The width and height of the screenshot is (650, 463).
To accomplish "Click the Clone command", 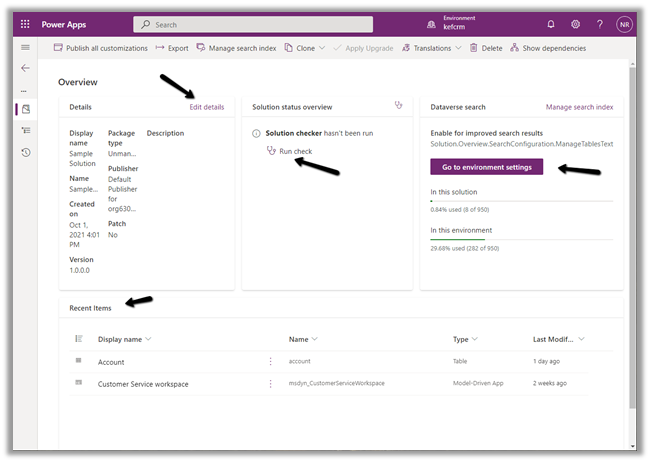I will (x=300, y=48).
